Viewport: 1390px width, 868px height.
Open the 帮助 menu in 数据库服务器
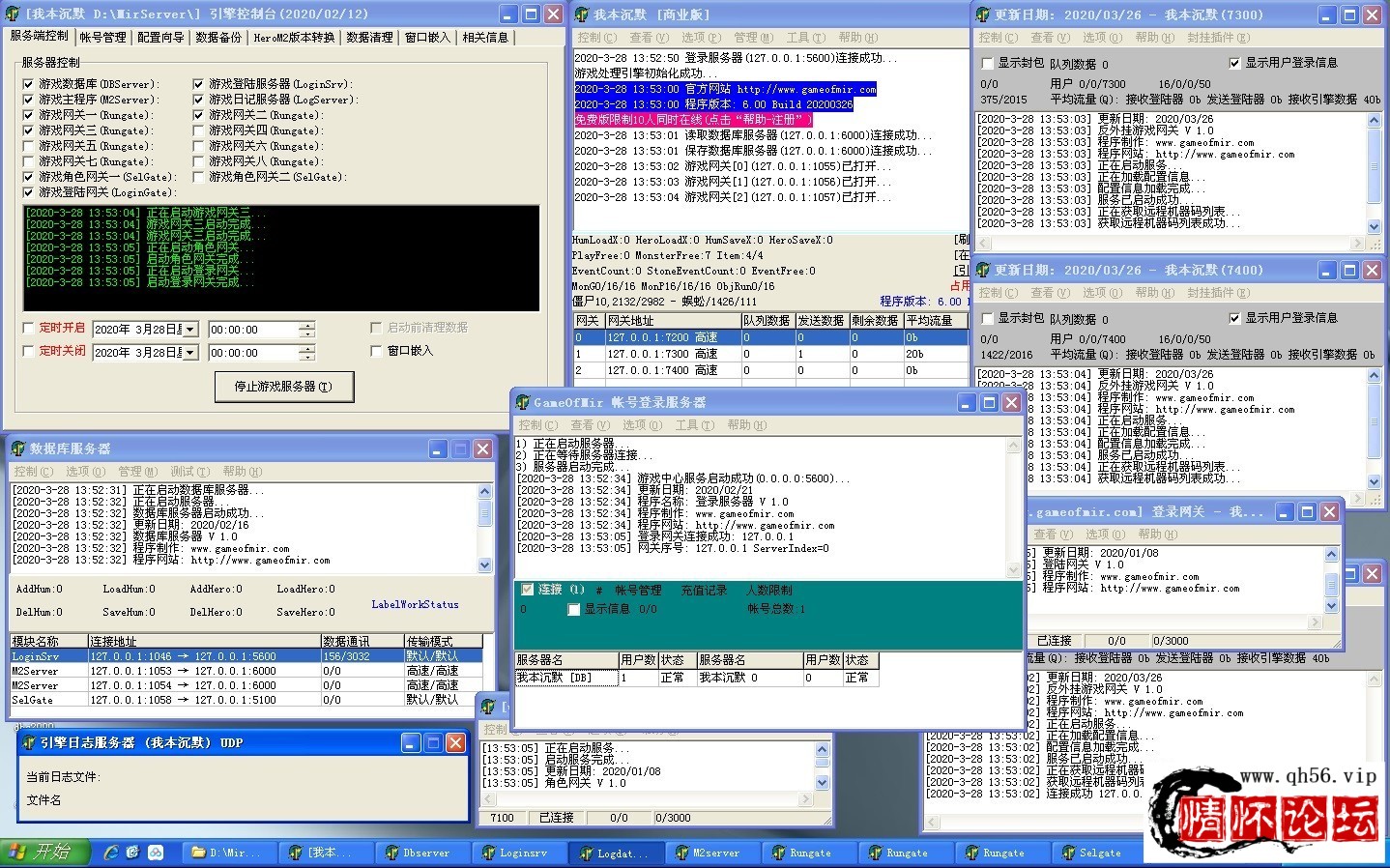pyautogui.click(x=241, y=471)
